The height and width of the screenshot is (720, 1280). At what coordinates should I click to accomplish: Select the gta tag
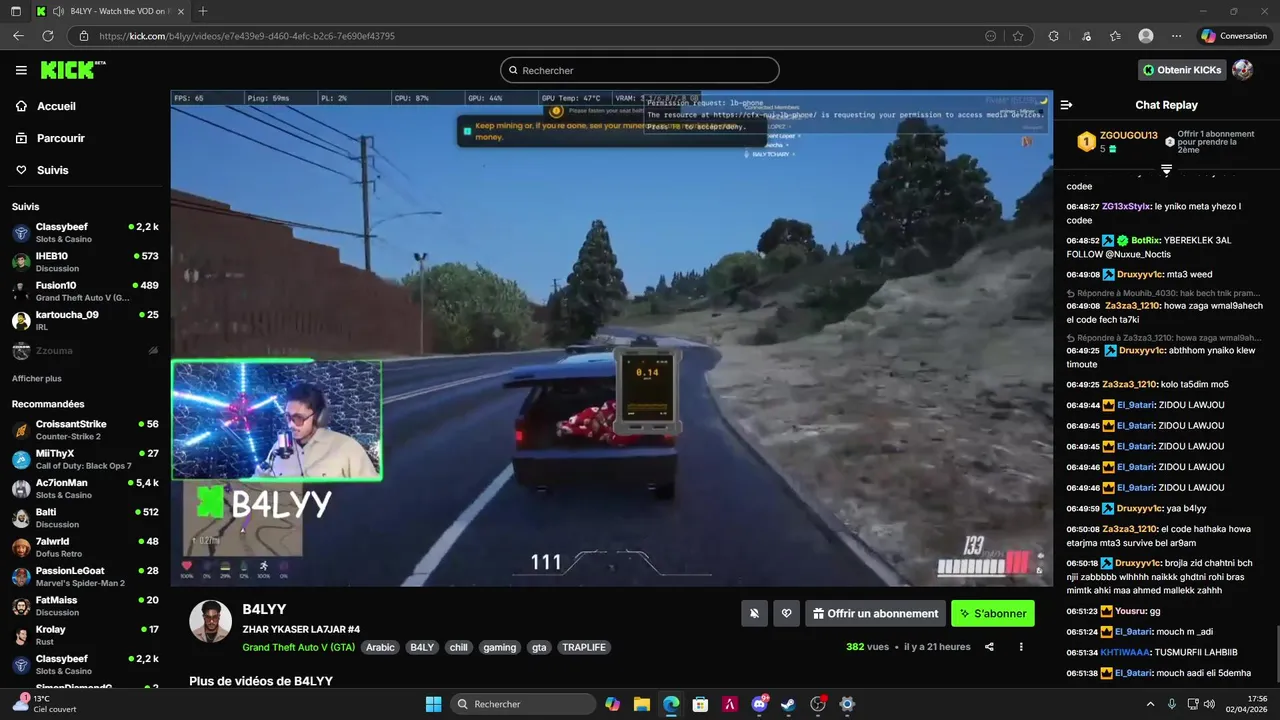[x=539, y=647]
